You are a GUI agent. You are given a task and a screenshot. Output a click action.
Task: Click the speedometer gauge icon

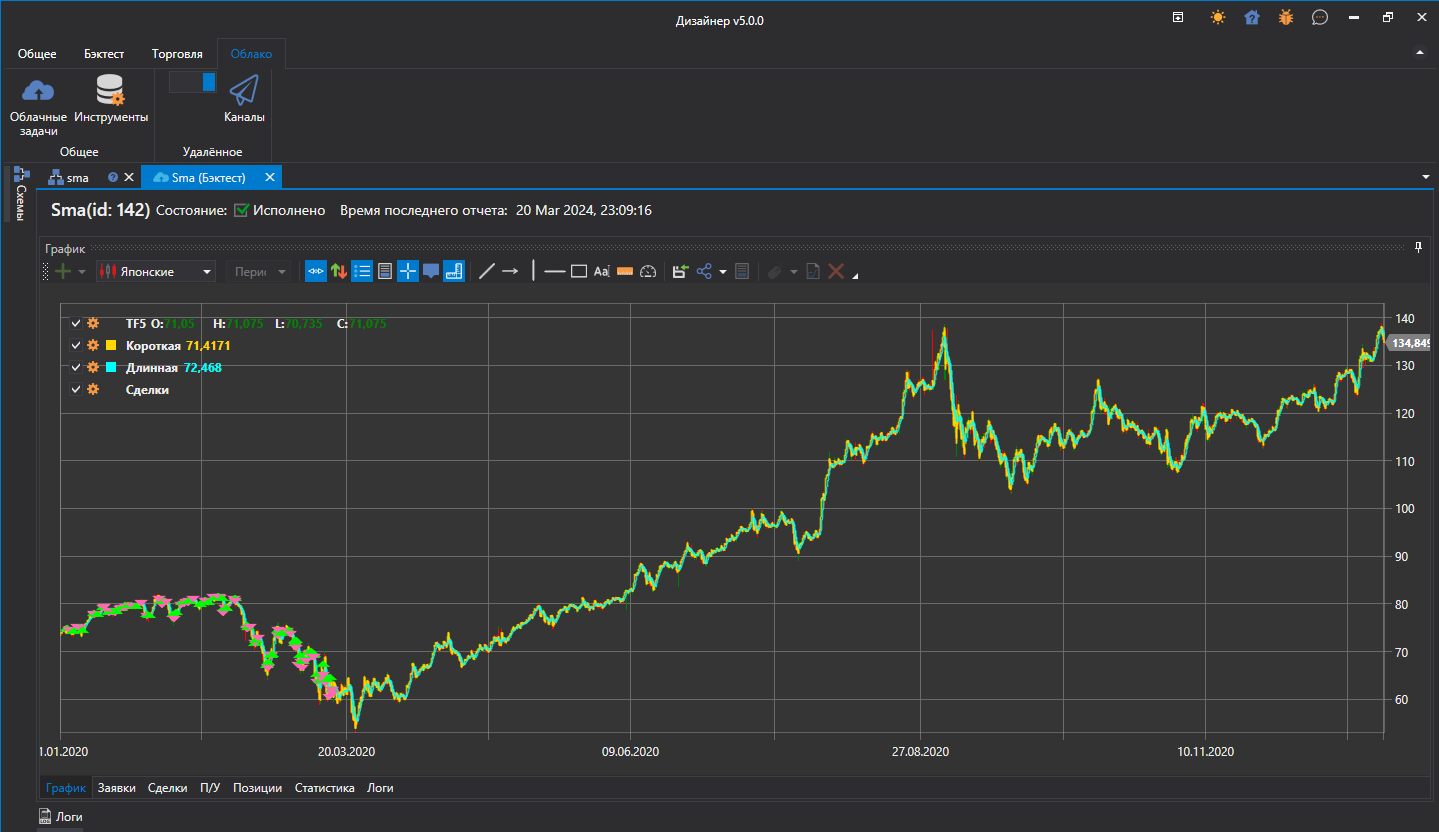coord(648,271)
